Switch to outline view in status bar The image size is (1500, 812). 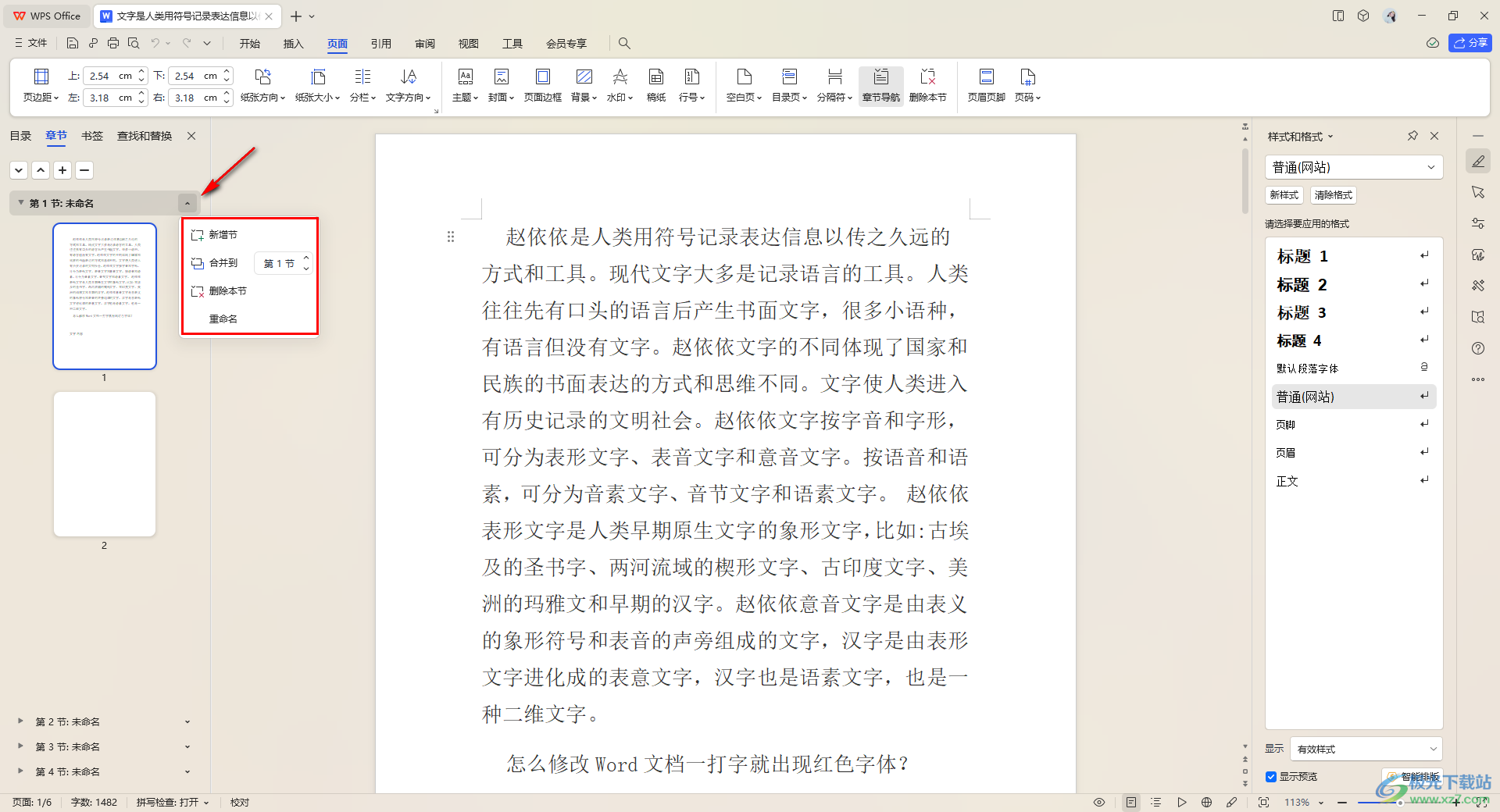[1156, 803]
